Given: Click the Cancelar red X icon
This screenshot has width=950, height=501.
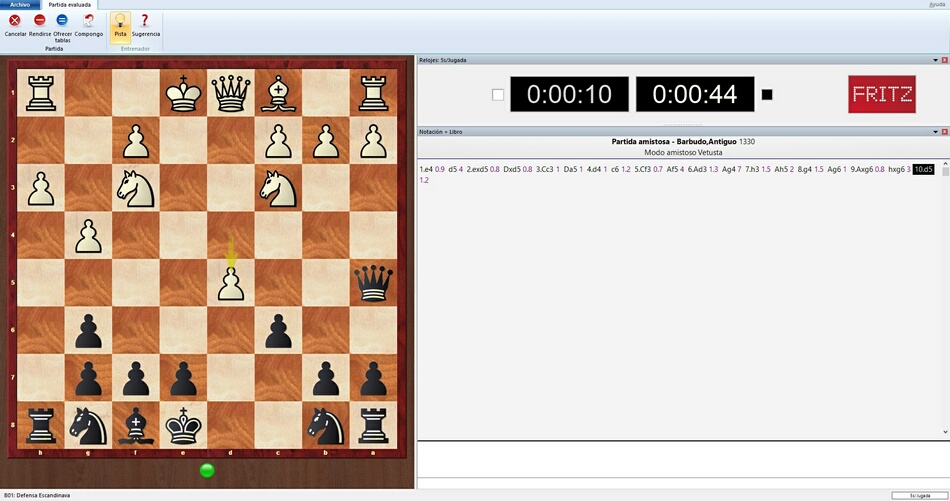Looking at the screenshot, I should [x=15, y=21].
